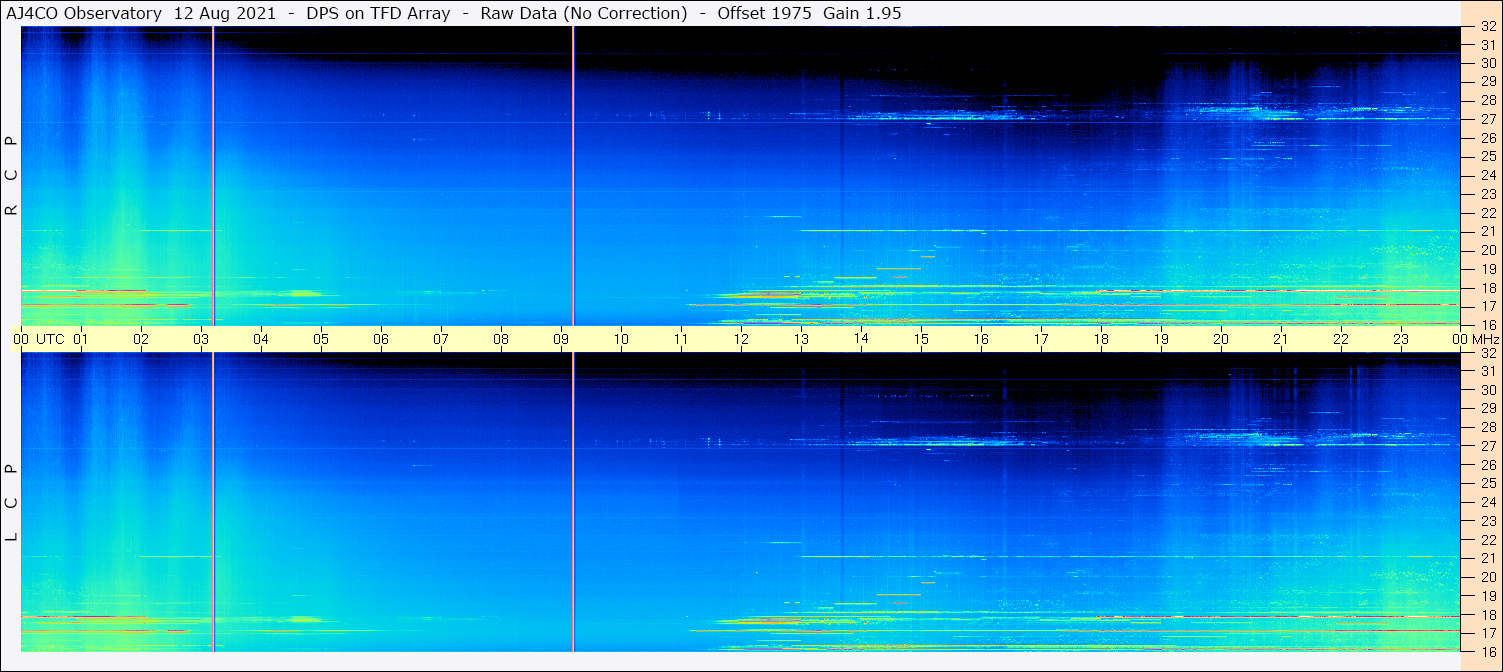
Task: Click the 32 MHz label on the RCP frequency axis
Action: coord(1487,27)
